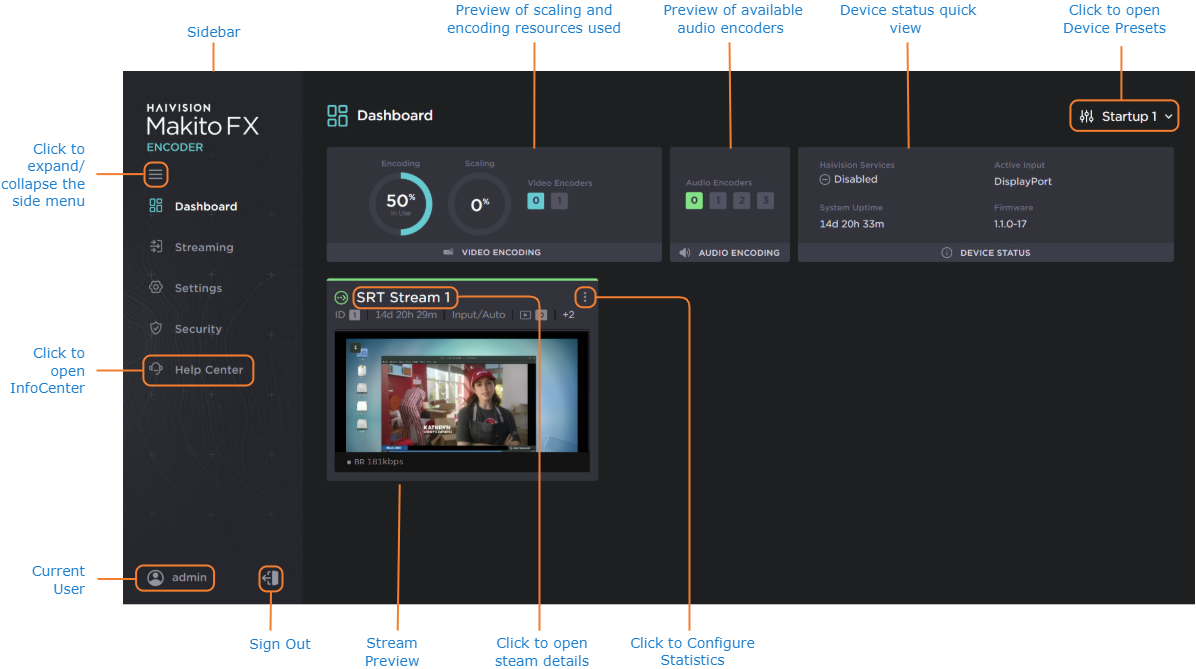Screen dimensions: 1196x669
Task: Select video encoder 1 indicator
Action: click(x=559, y=201)
